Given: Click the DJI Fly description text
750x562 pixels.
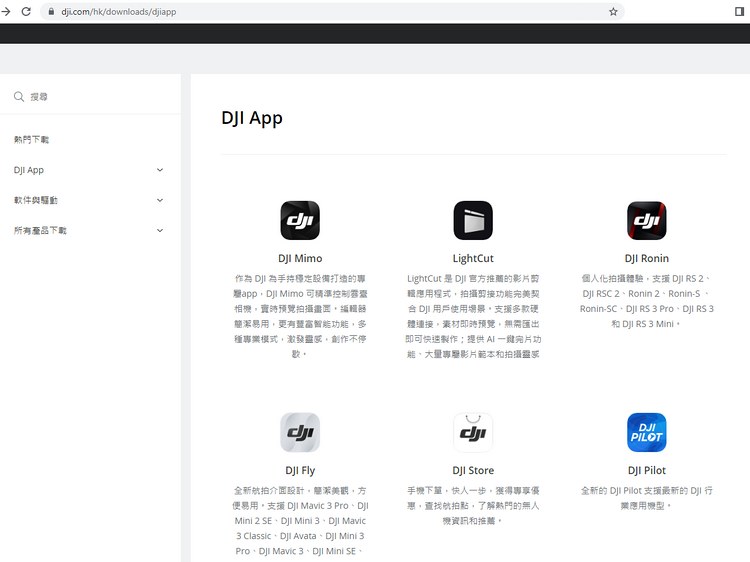Looking at the screenshot, I should click(300, 520).
